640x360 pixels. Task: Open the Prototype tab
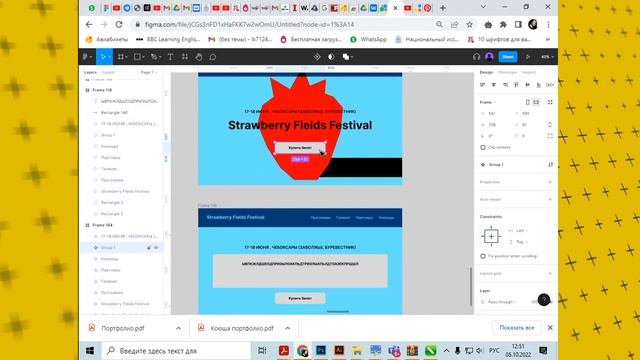pos(507,72)
